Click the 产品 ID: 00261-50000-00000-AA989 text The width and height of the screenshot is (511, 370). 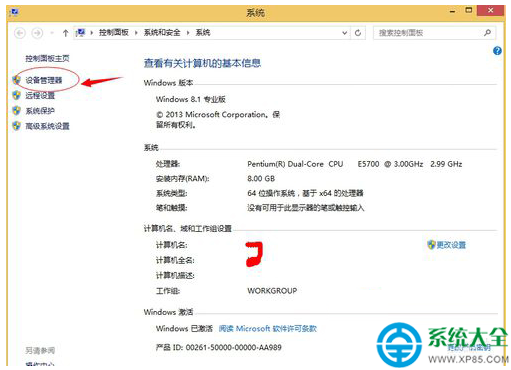coord(219,348)
